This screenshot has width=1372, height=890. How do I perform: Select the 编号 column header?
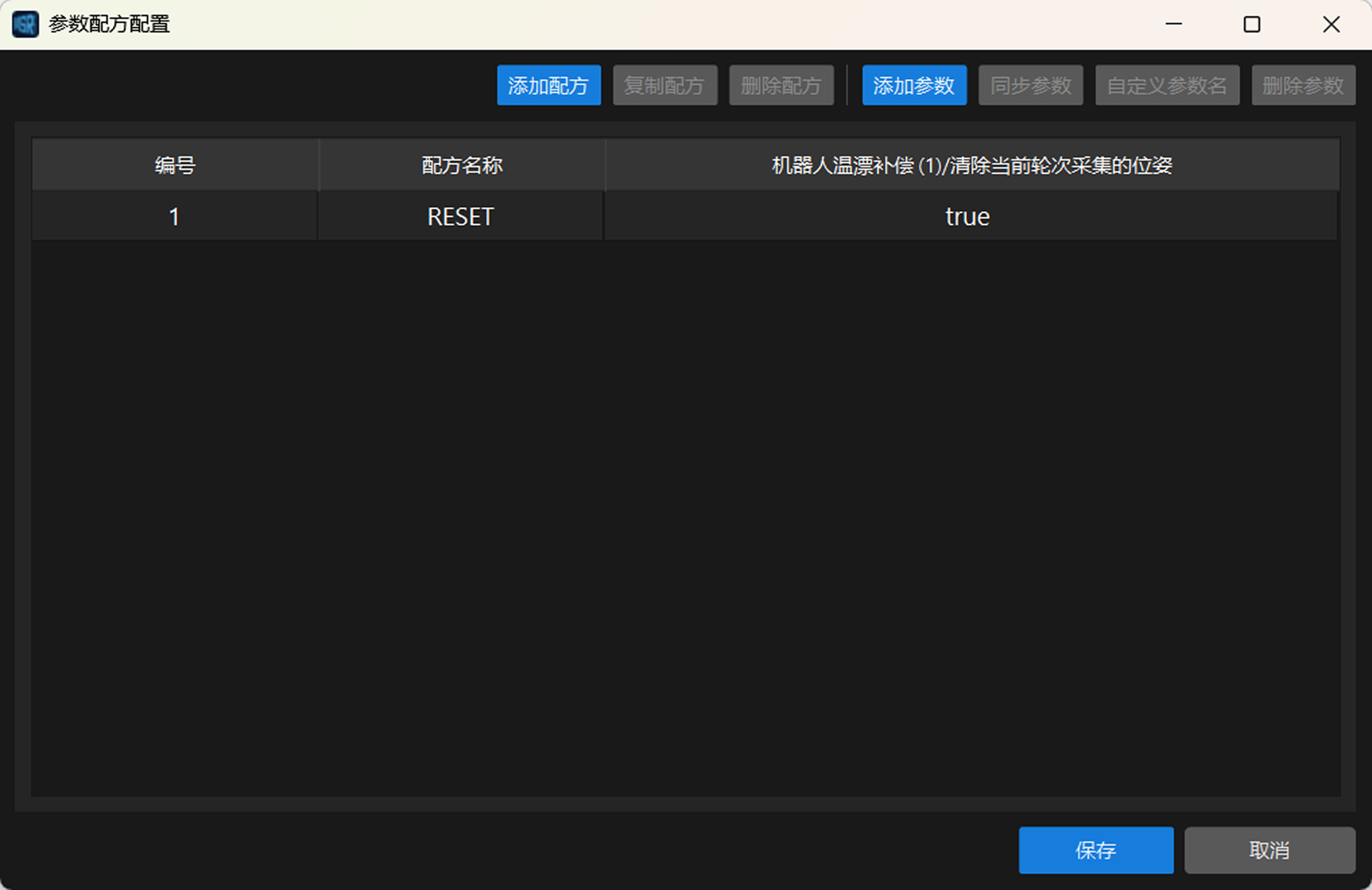[x=175, y=165]
